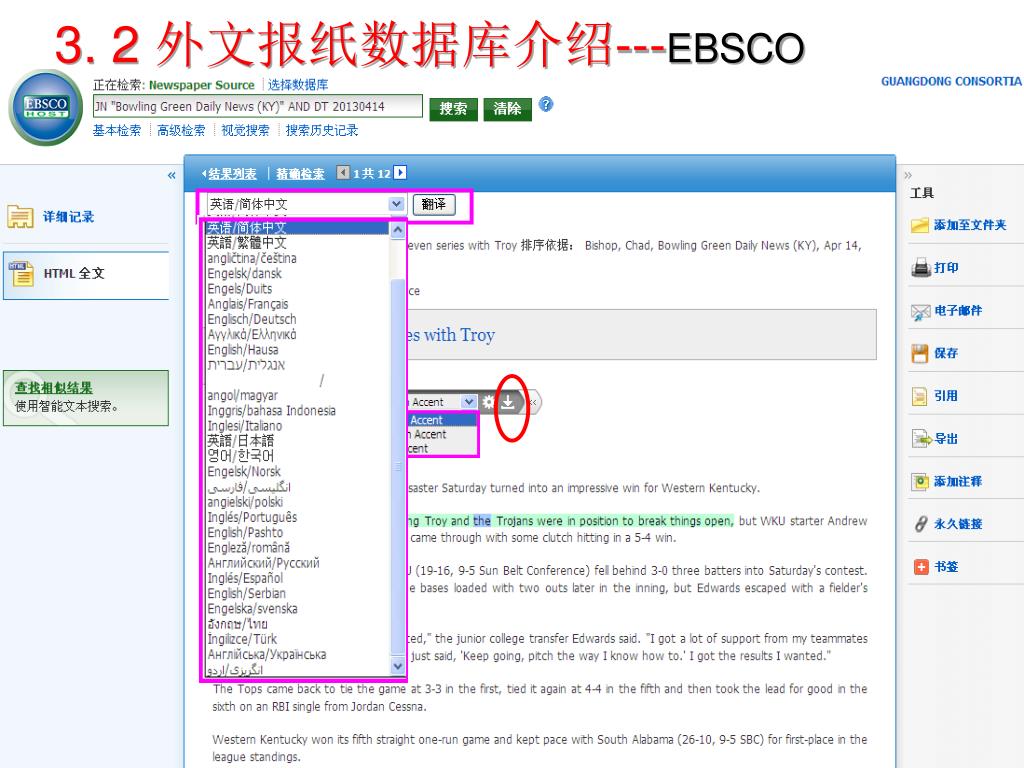This screenshot has height=768, width=1024.
Task: Click the Translate button (翻译)
Action: point(434,204)
